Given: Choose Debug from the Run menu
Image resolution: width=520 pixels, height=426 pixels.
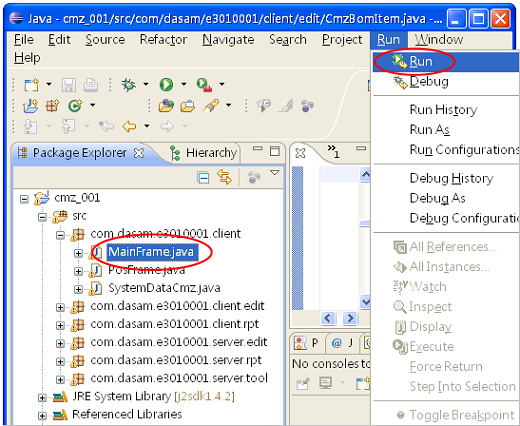Looking at the screenshot, I should 446,82.
